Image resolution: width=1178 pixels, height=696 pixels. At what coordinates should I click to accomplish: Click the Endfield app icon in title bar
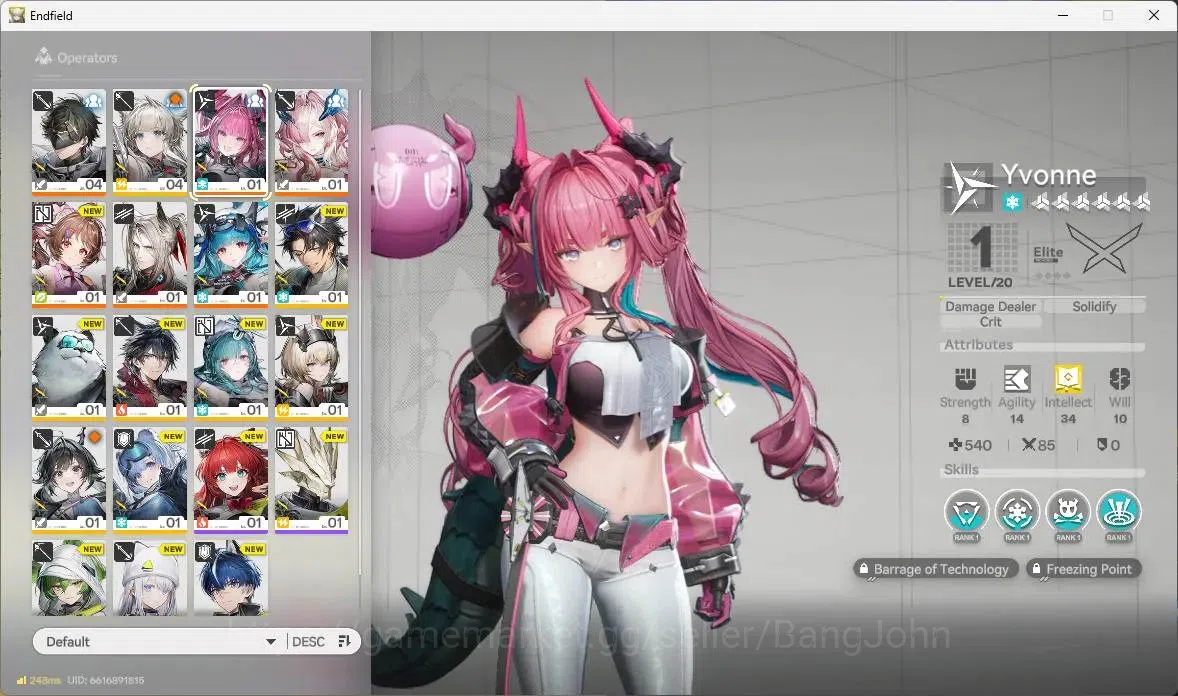tap(17, 15)
